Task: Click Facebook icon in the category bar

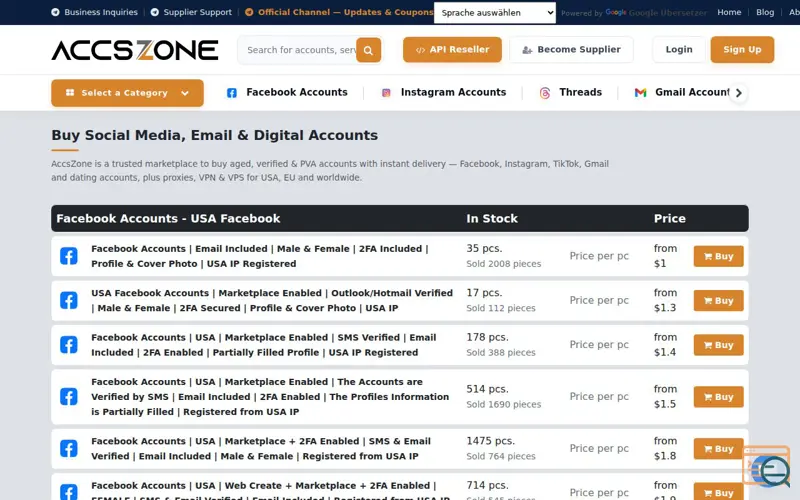Action: [x=232, y=93]
